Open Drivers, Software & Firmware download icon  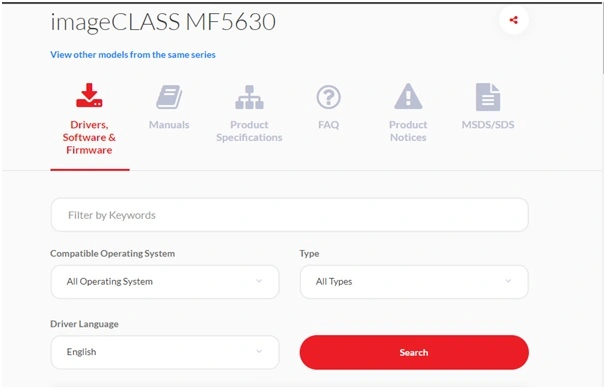click(x=89, y=95)
